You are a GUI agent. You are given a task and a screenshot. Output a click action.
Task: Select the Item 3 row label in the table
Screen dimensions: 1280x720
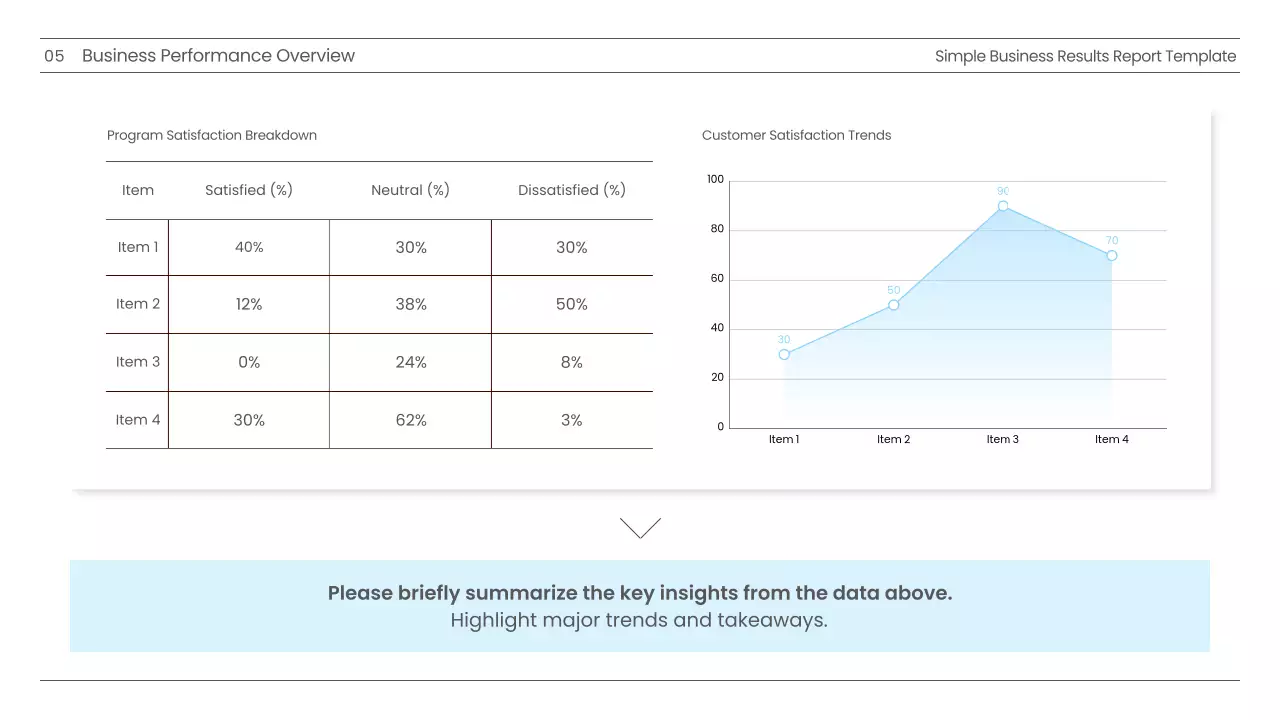point(138,362)
